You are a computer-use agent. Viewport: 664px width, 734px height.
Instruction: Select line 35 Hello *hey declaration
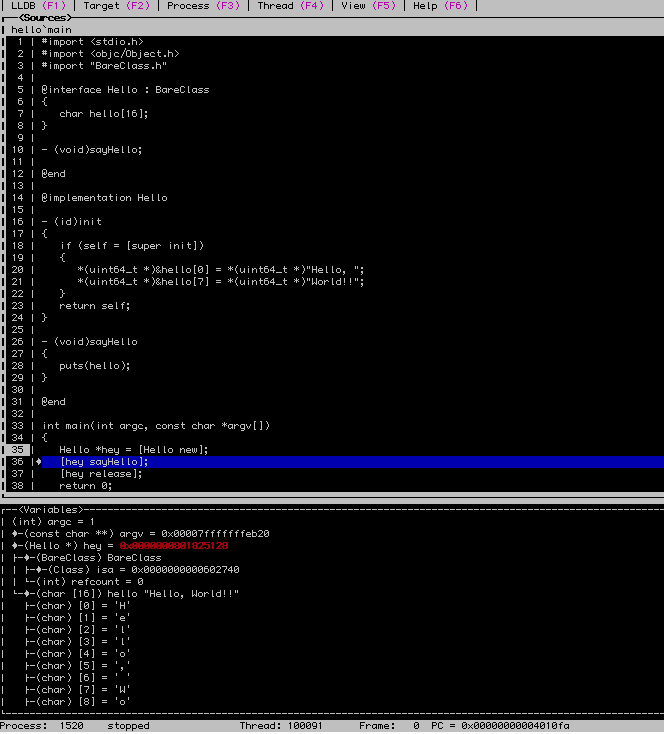tap(133, 450)
